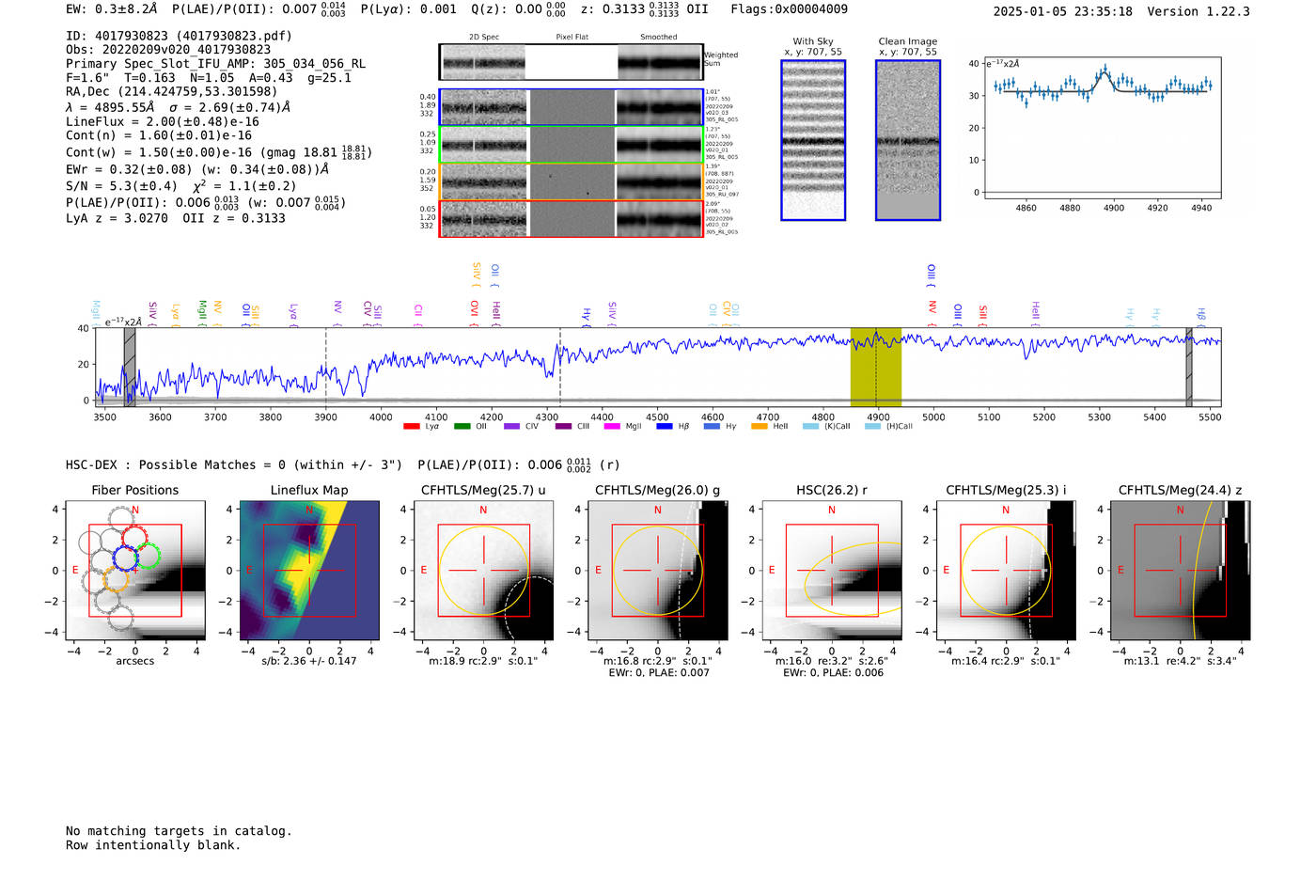Click the purple CIV legend swatch

[x=511, y=426]
